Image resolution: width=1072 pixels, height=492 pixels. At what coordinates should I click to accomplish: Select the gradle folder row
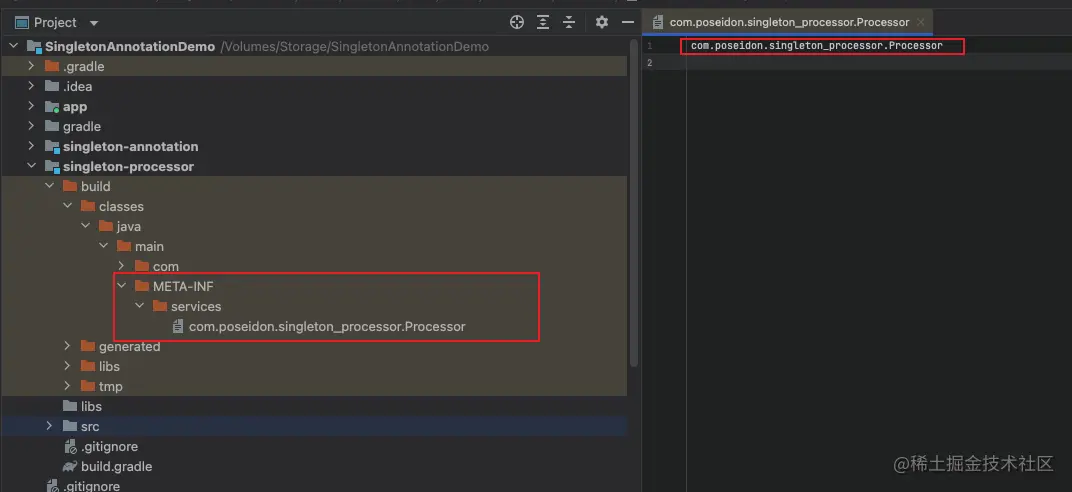click(x=314, y=126)
